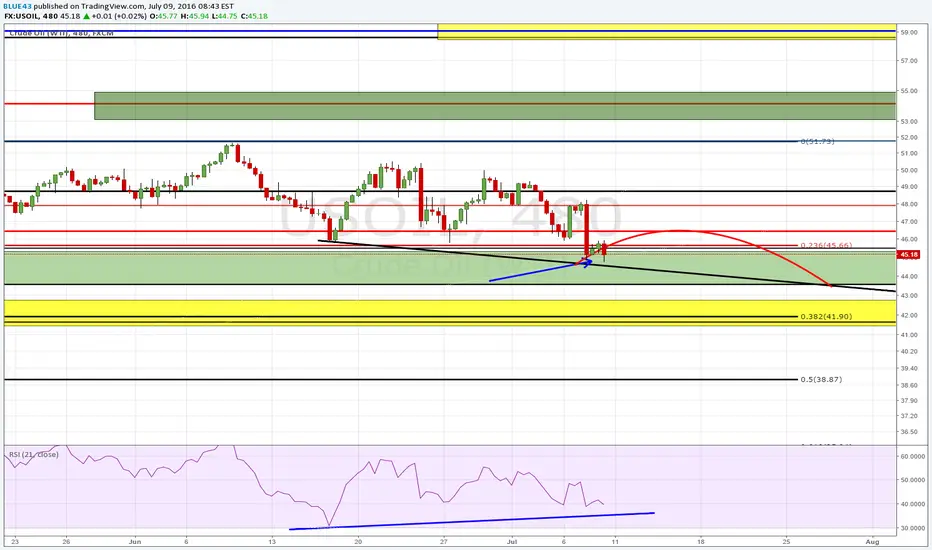Click the TradingView.com text in the header
The image size is (932, 550).
coord(111,7)
